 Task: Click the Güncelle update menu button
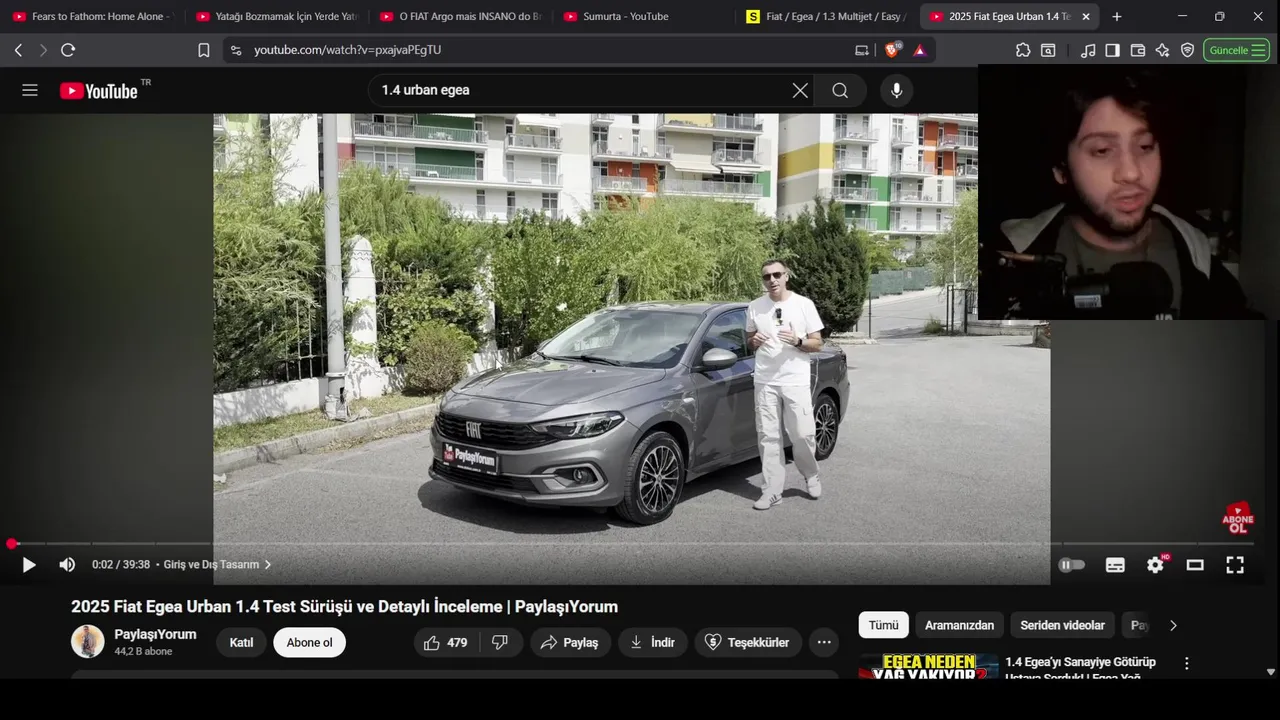point(1236,50)
